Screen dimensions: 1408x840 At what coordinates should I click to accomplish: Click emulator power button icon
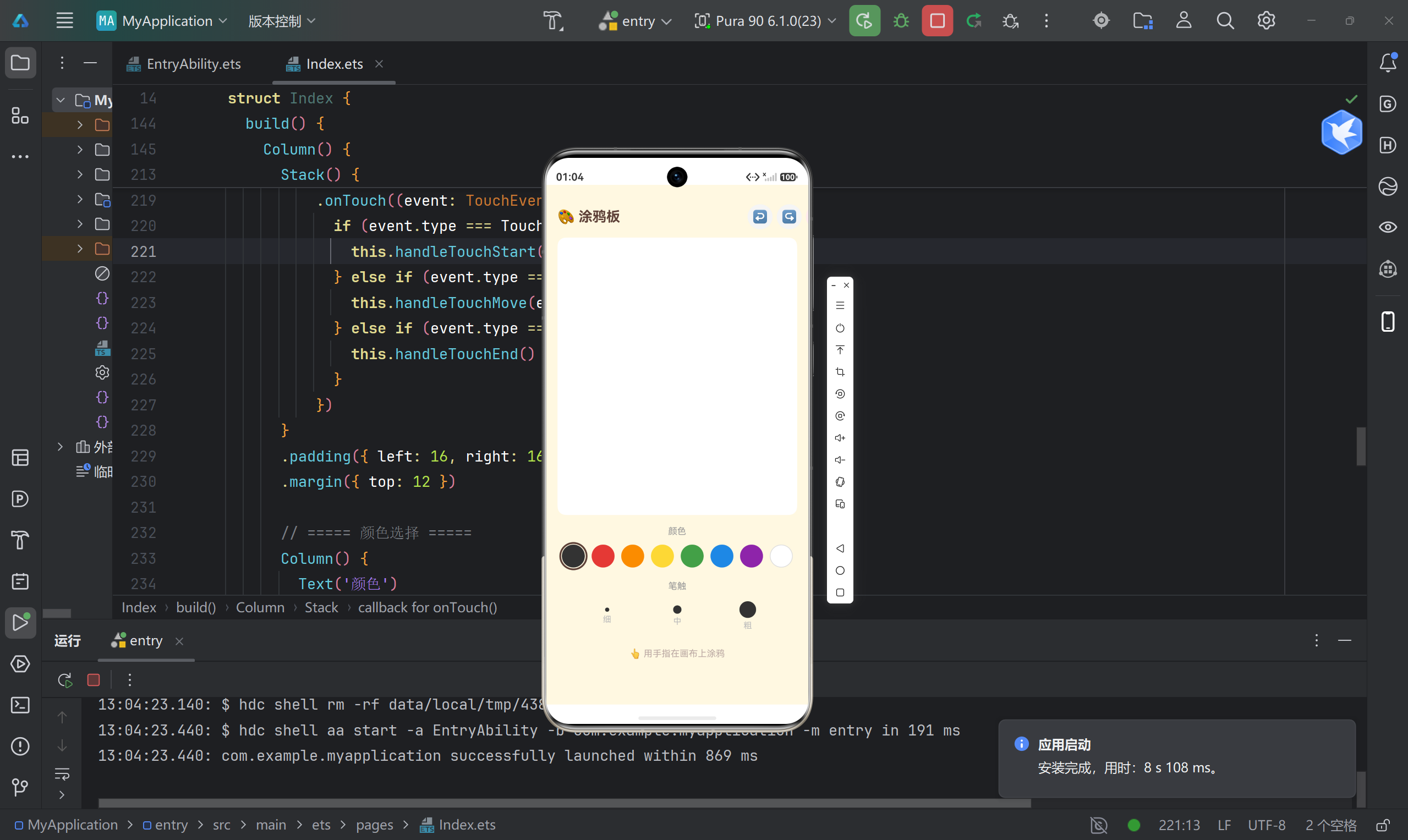pyautogui.click(x=840, y=328)
